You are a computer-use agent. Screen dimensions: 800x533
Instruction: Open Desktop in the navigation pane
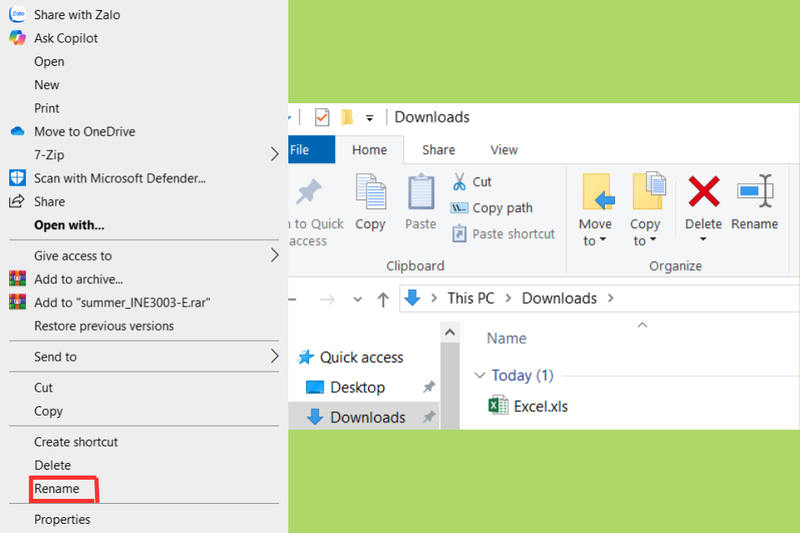358,387
